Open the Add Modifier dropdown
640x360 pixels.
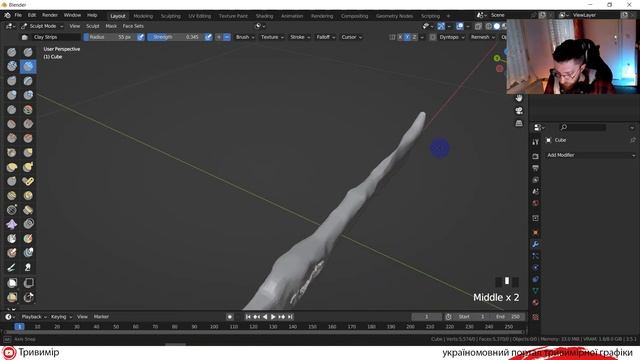coord(591,155)
